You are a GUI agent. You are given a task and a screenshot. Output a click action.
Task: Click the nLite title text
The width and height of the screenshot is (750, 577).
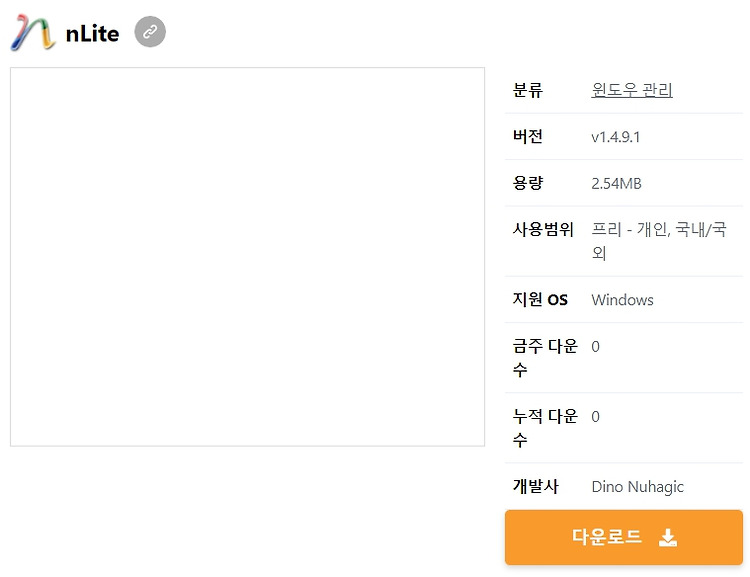(92, 33)
